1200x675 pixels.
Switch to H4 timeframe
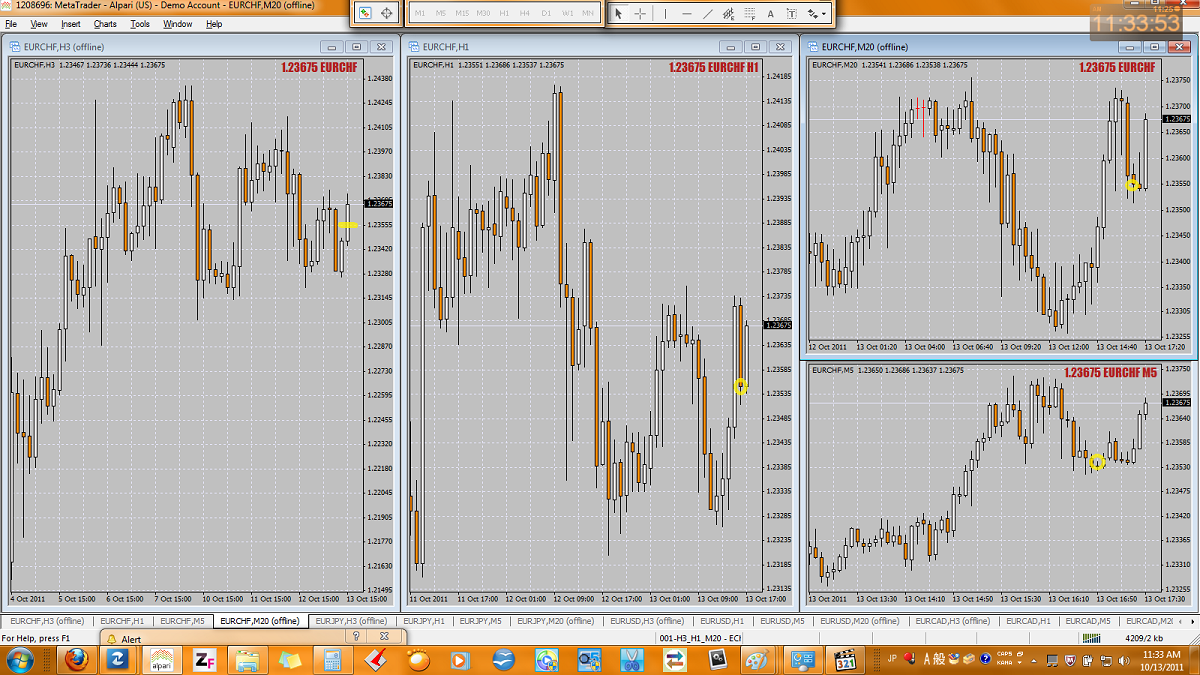[x=525, y=13]
